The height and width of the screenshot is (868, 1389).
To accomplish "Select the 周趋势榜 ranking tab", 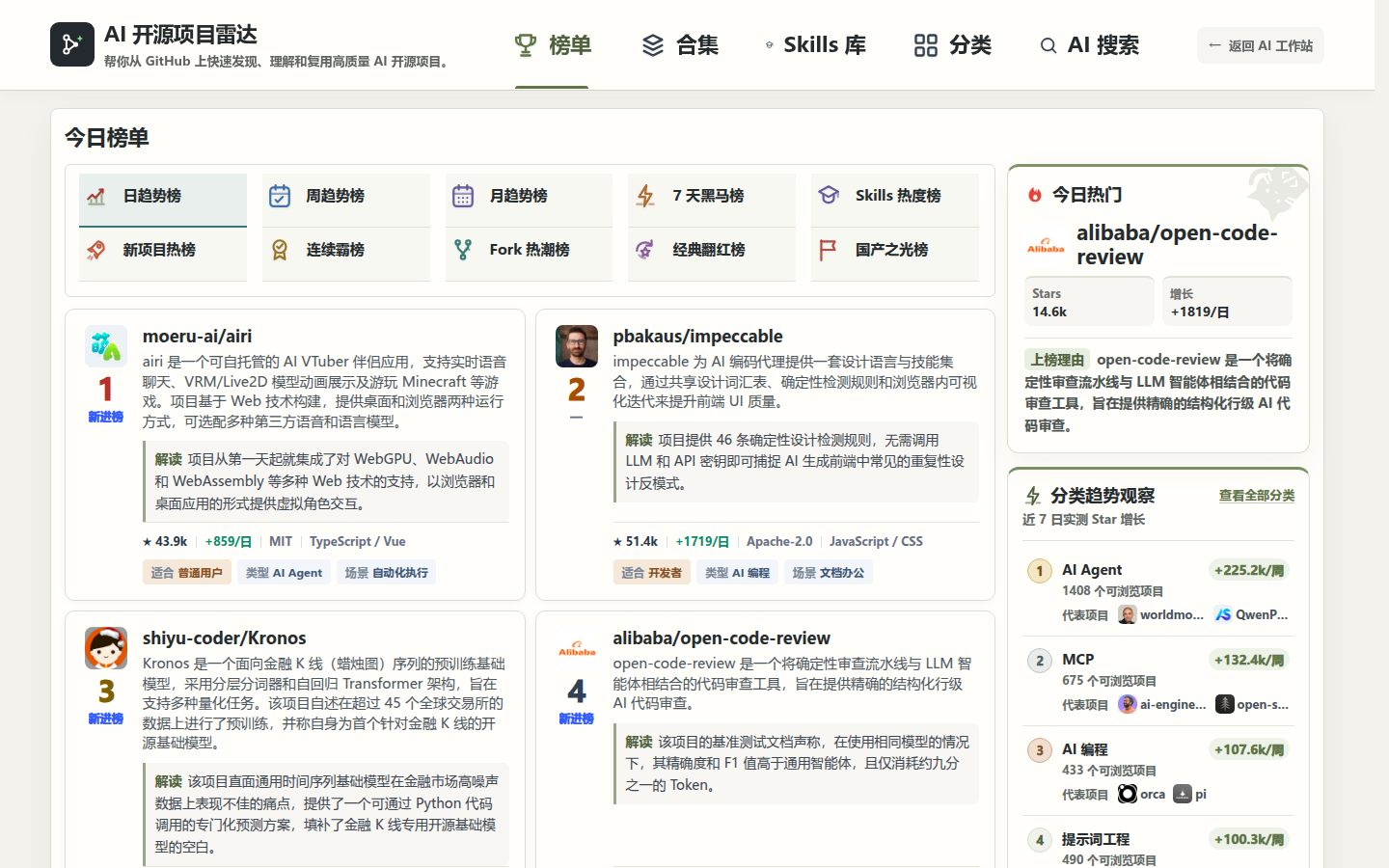I will point(346,200).
